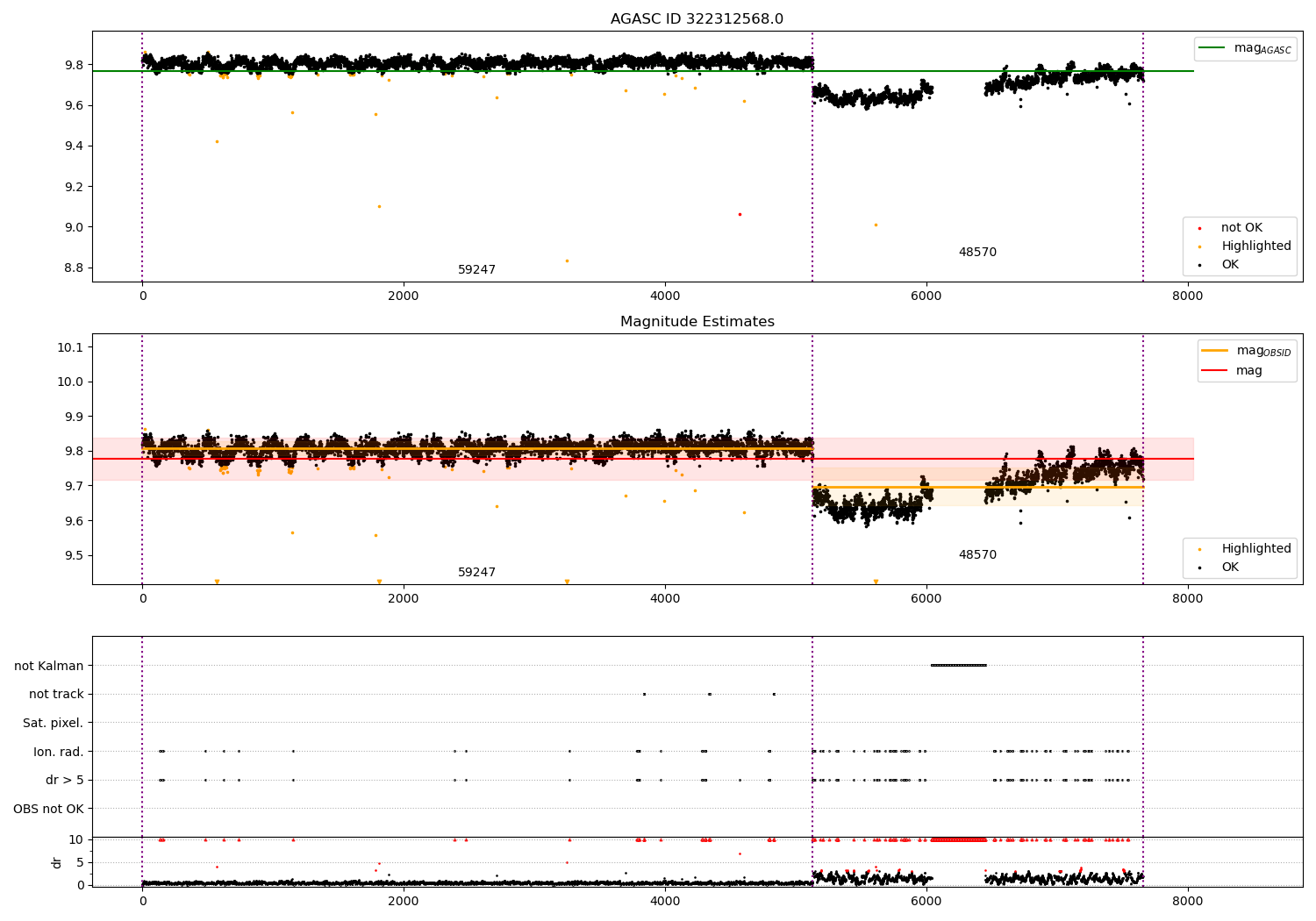The height and width of the screenshot is (921, 1316).
Task: Click the red 'mag' legend line
Action: [1215, 370]
